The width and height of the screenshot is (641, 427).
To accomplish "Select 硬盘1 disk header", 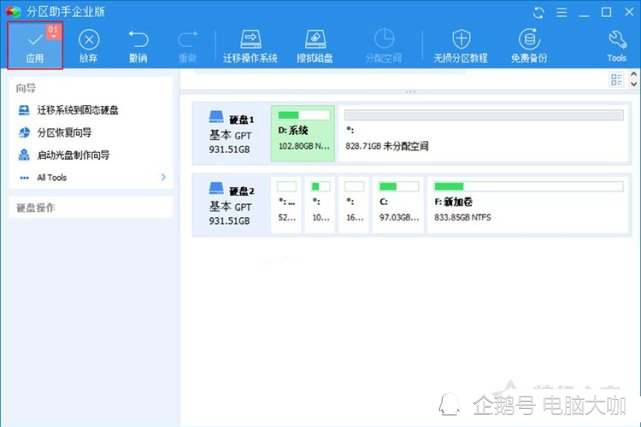I will click(231, 132).
